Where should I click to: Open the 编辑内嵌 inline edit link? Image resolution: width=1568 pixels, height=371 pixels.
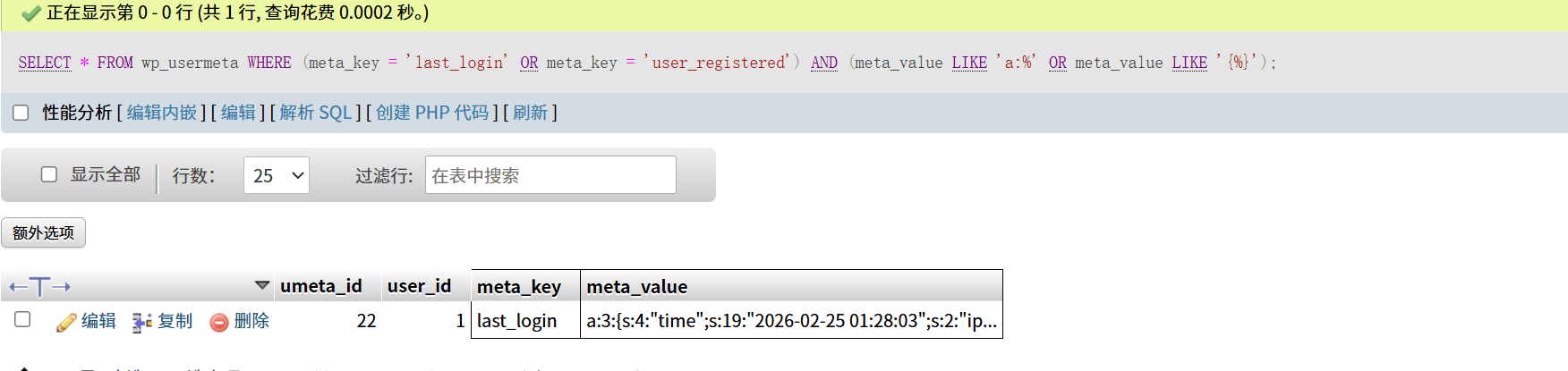(x=162, y=113)
